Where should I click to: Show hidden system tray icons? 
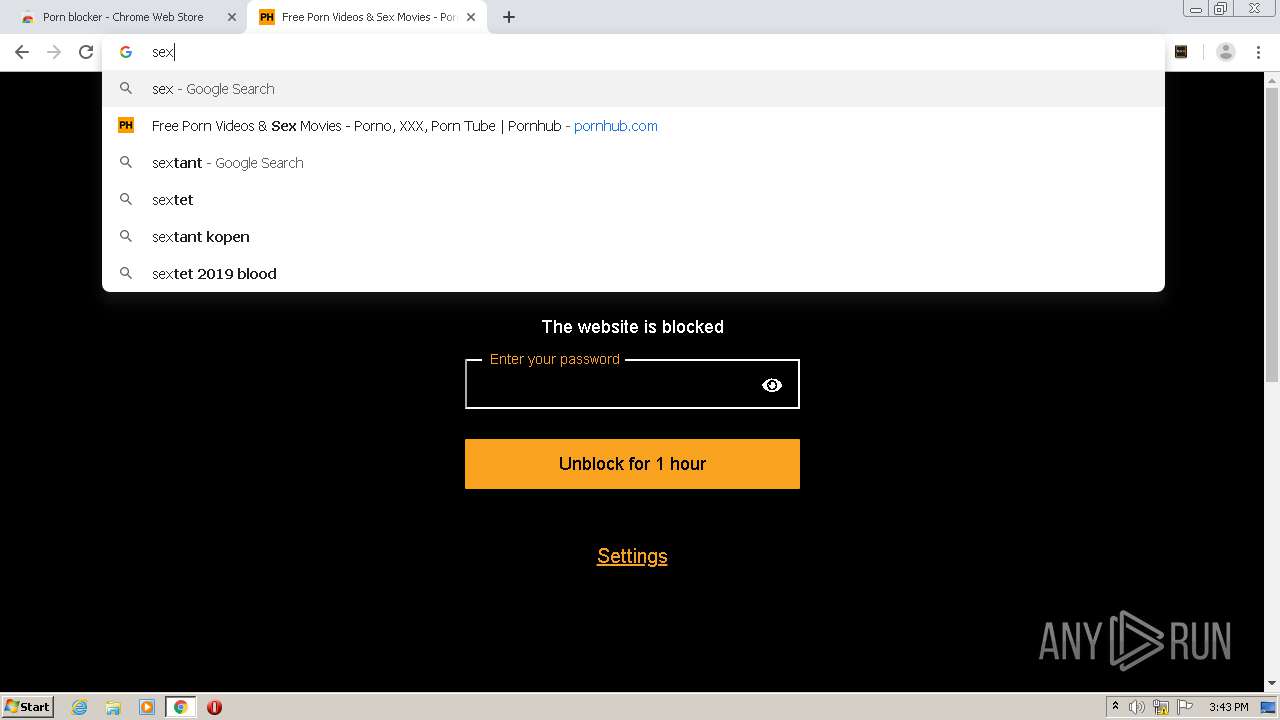point(1115,707)
